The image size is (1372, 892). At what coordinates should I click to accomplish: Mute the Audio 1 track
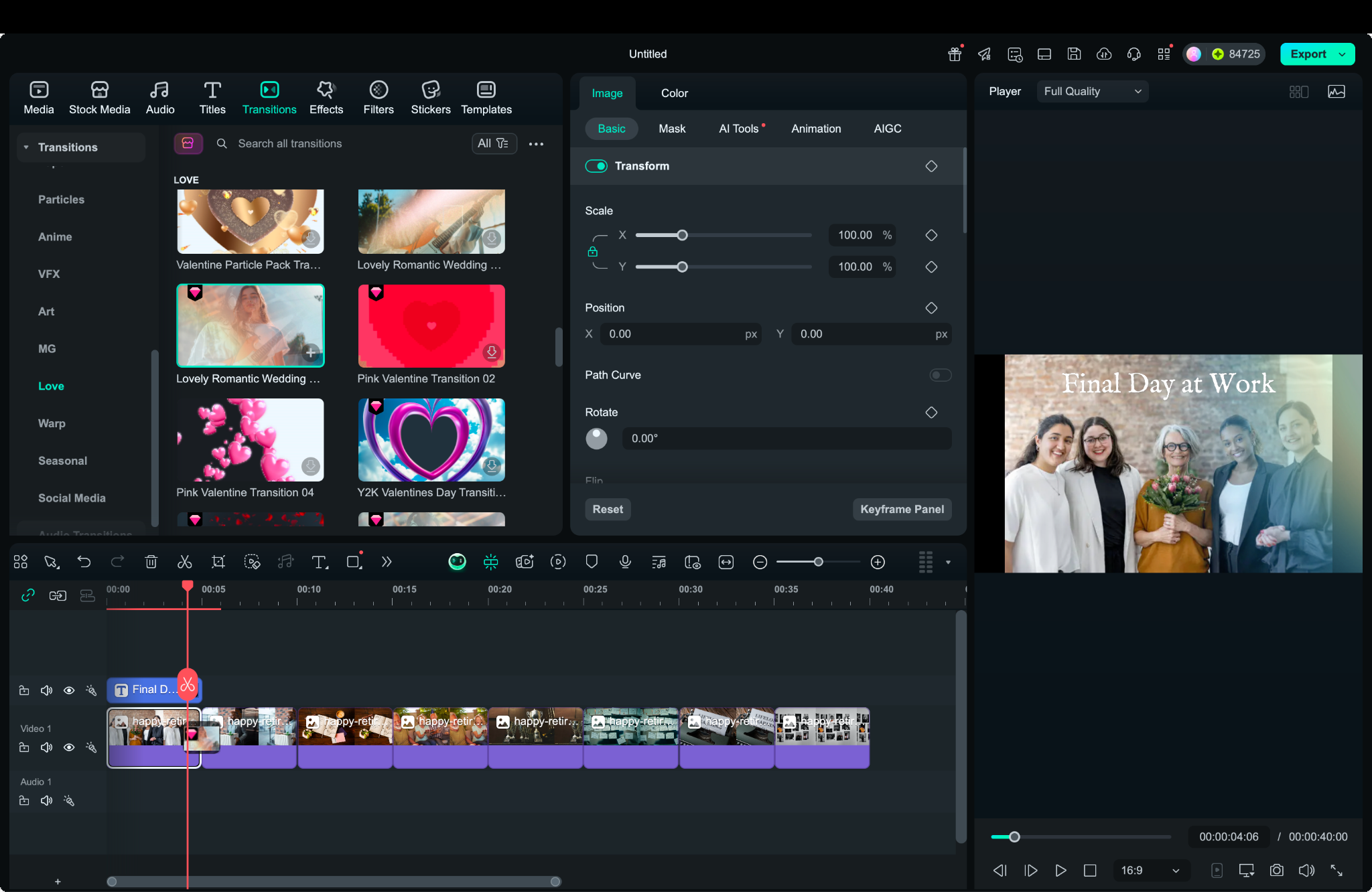(x=46, y=801)
